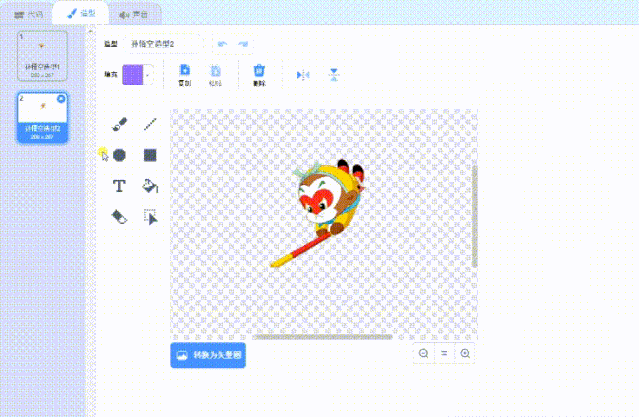The image size is (639, 417).
Task: Choose the Select (marquee) tool
Action: (x=150, y=217)
